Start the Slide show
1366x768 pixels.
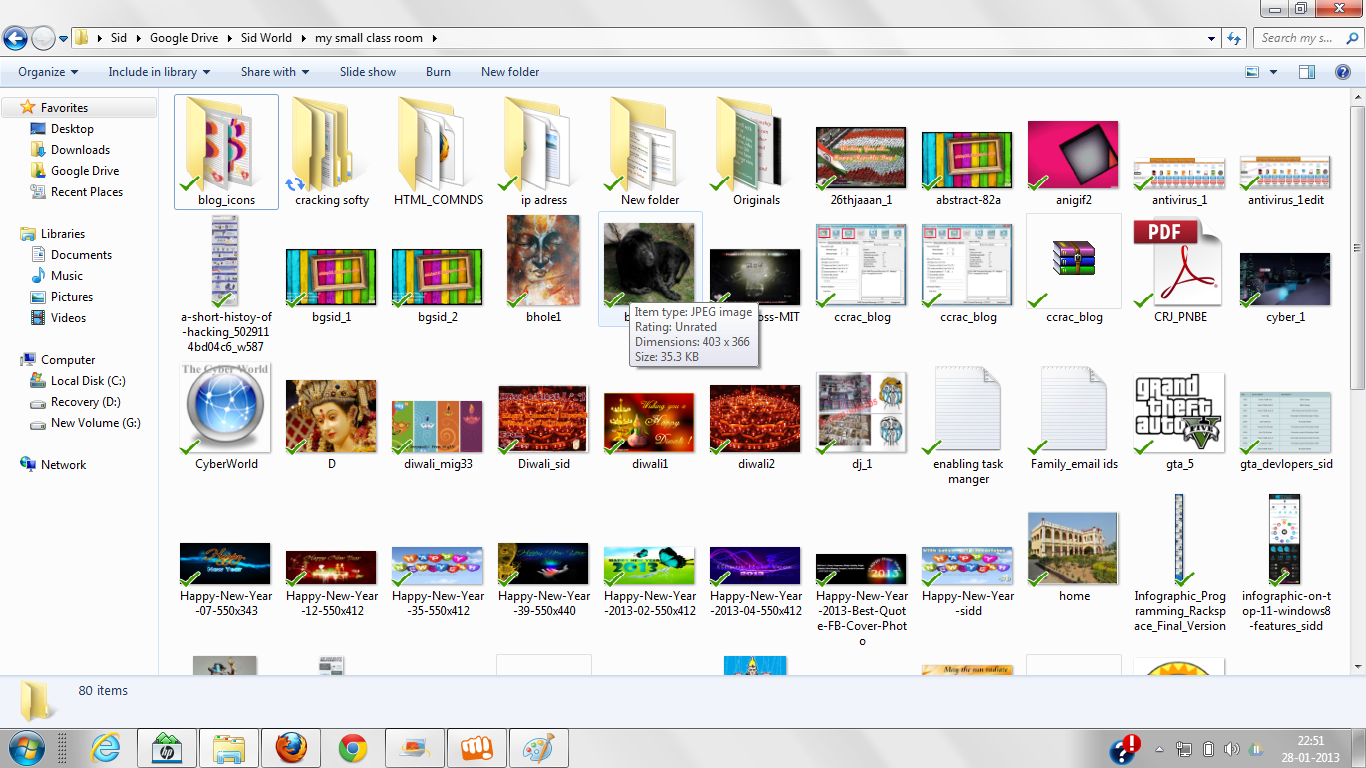368,71
